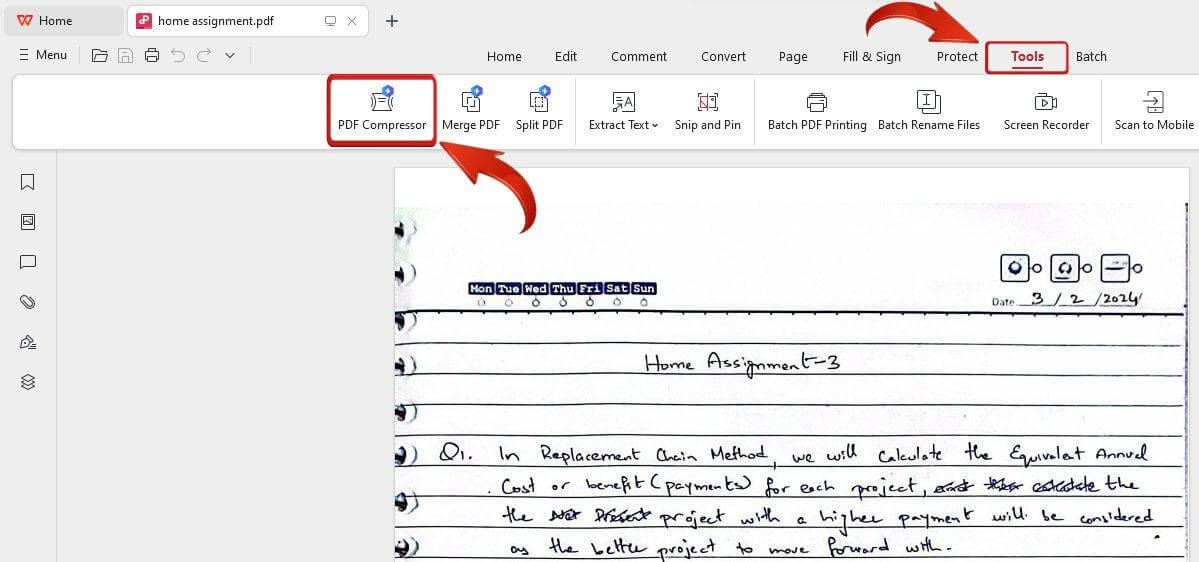Redo the last action

coord(203,55)
